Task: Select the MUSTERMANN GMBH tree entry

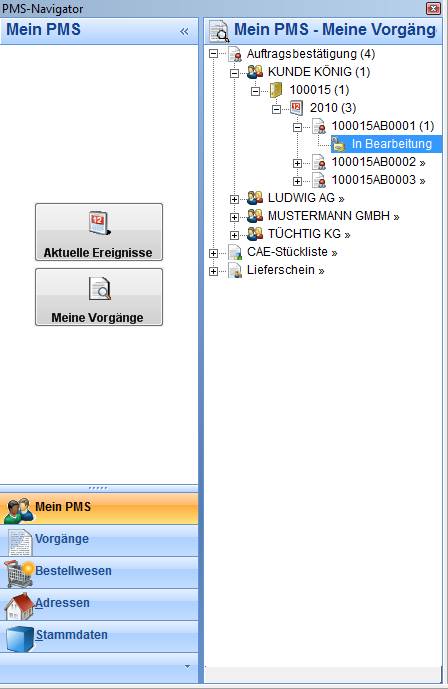Action: [x=333, y=216]
